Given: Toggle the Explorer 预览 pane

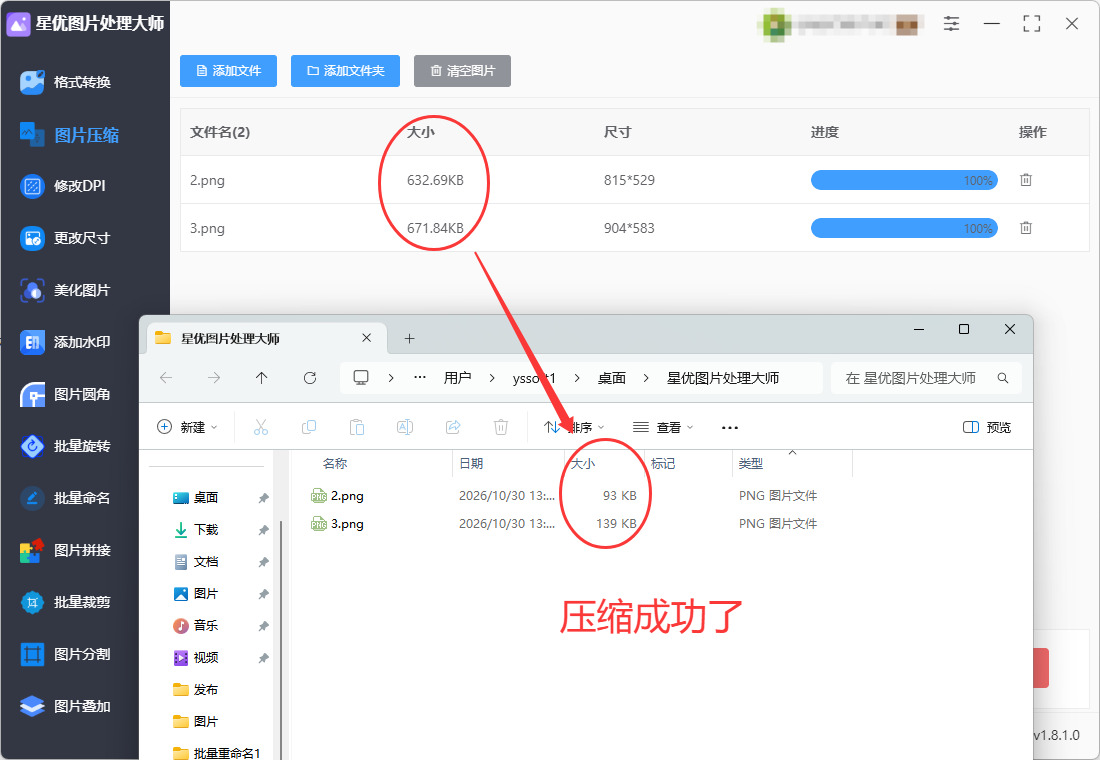Looking at the screenshot, I should pos(987,427).
